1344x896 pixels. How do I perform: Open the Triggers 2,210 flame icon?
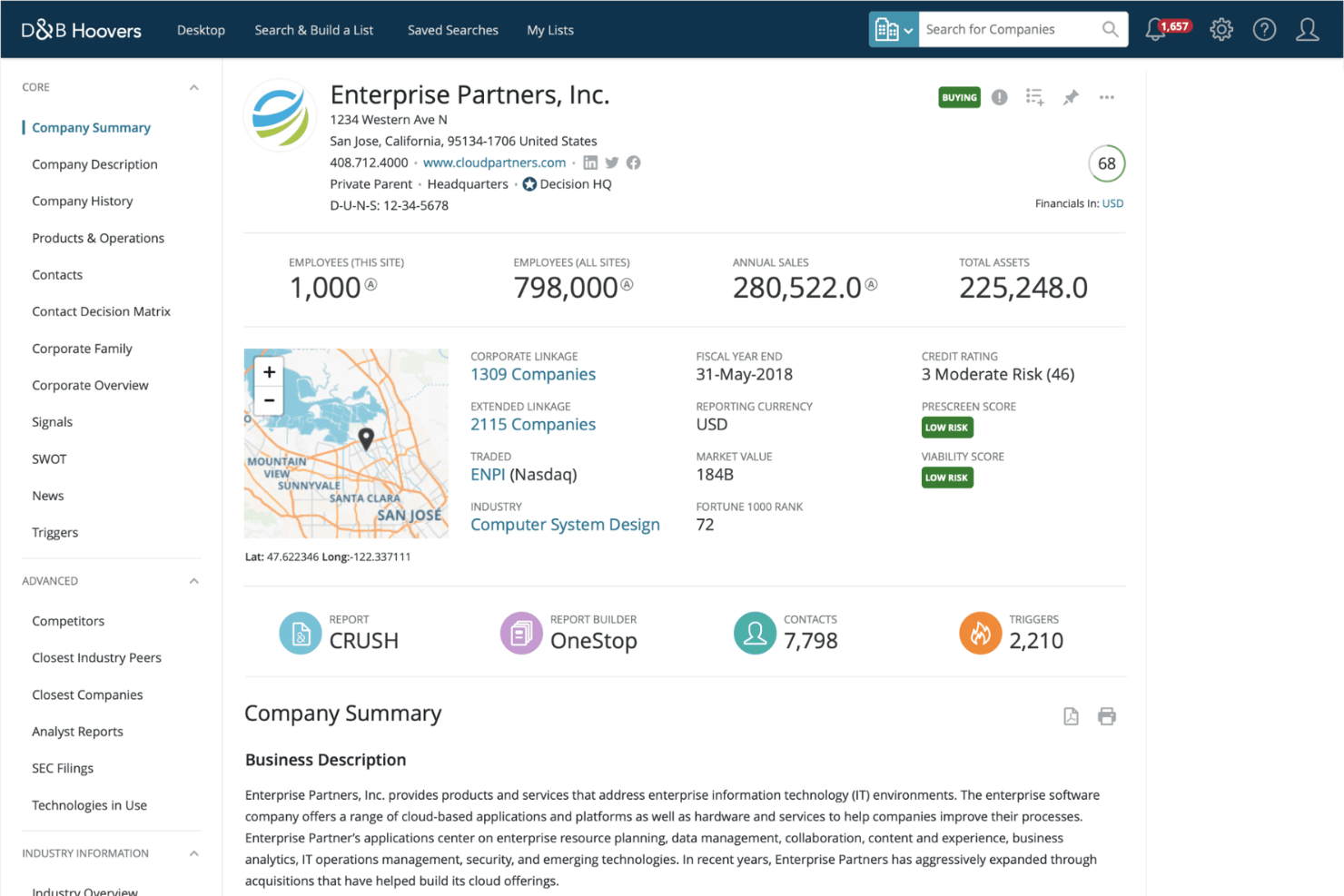980,633
